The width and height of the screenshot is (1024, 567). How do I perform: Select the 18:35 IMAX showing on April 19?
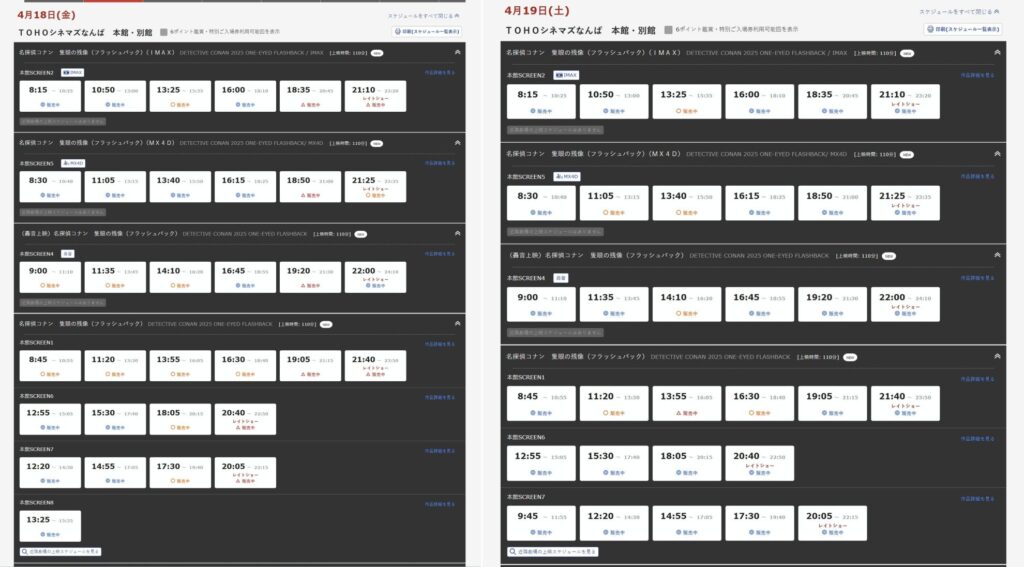click(833, 101)
